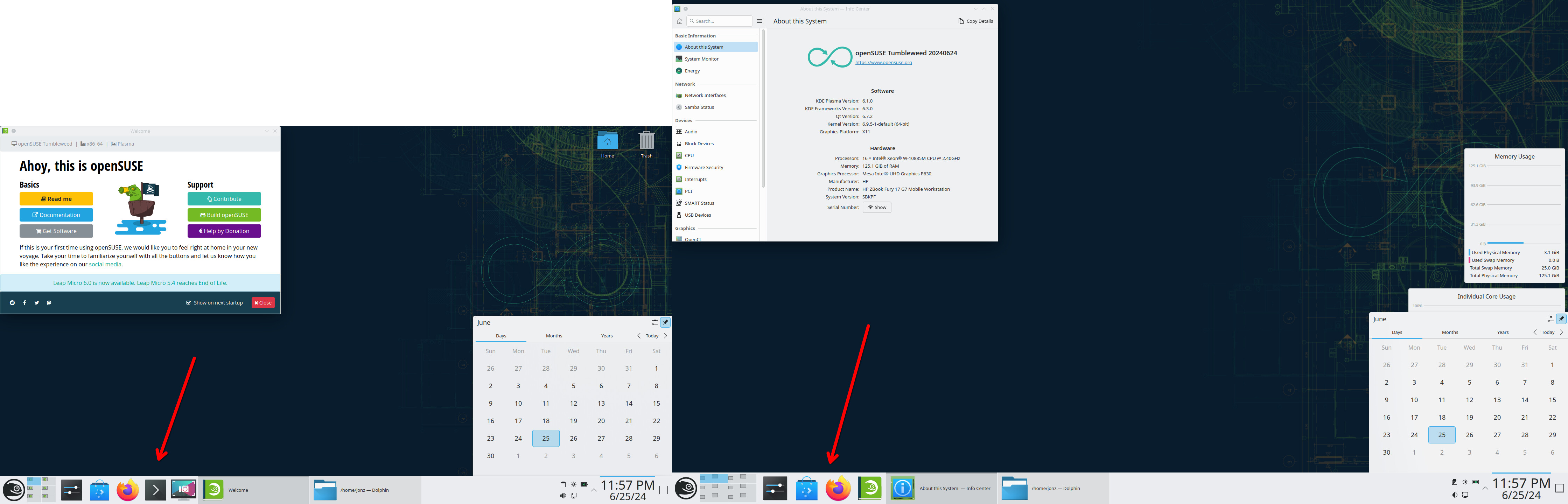1568x504 pixels.
Task: Unpin the left-screen calendar popup
Action: point(665,323)
